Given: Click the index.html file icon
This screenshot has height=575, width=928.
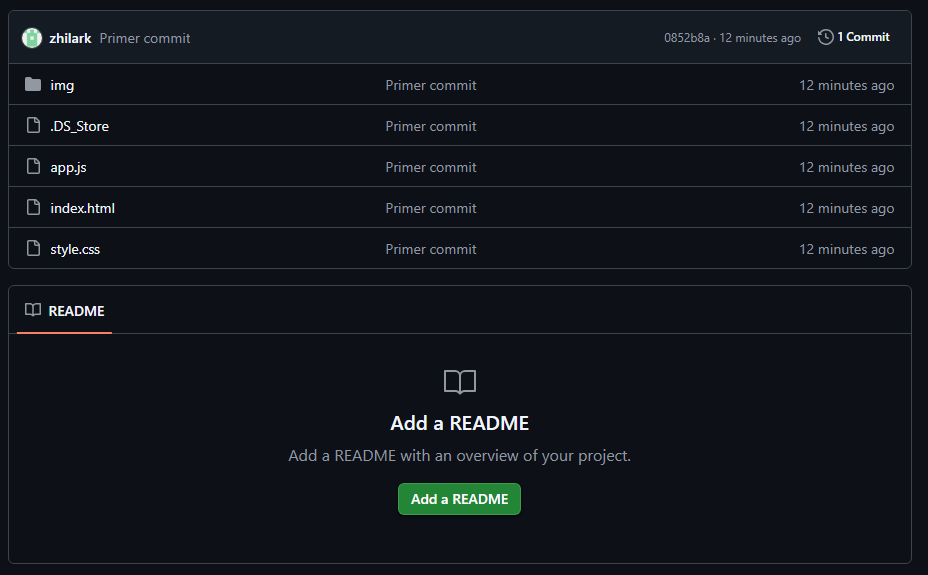Looking at the screenshot, I should [x=34, y=208].
